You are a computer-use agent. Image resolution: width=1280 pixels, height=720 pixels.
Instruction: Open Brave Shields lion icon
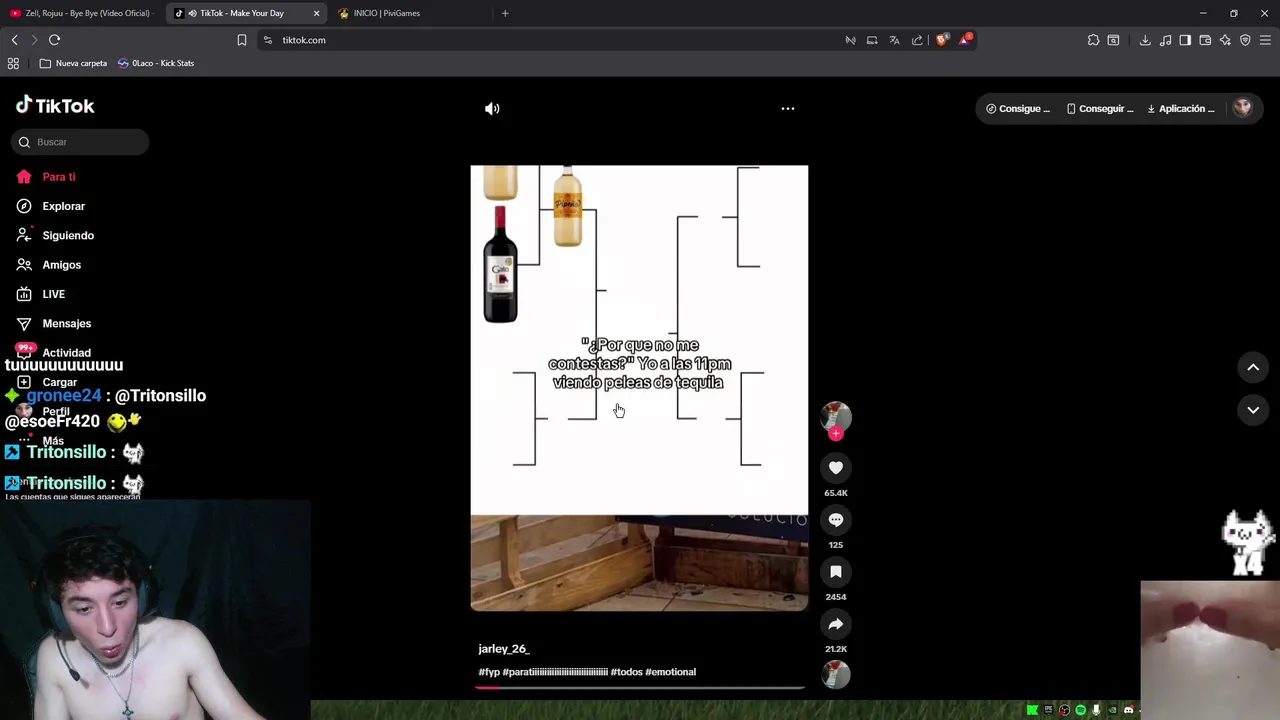pyautogui.click(x=942, y=40)
